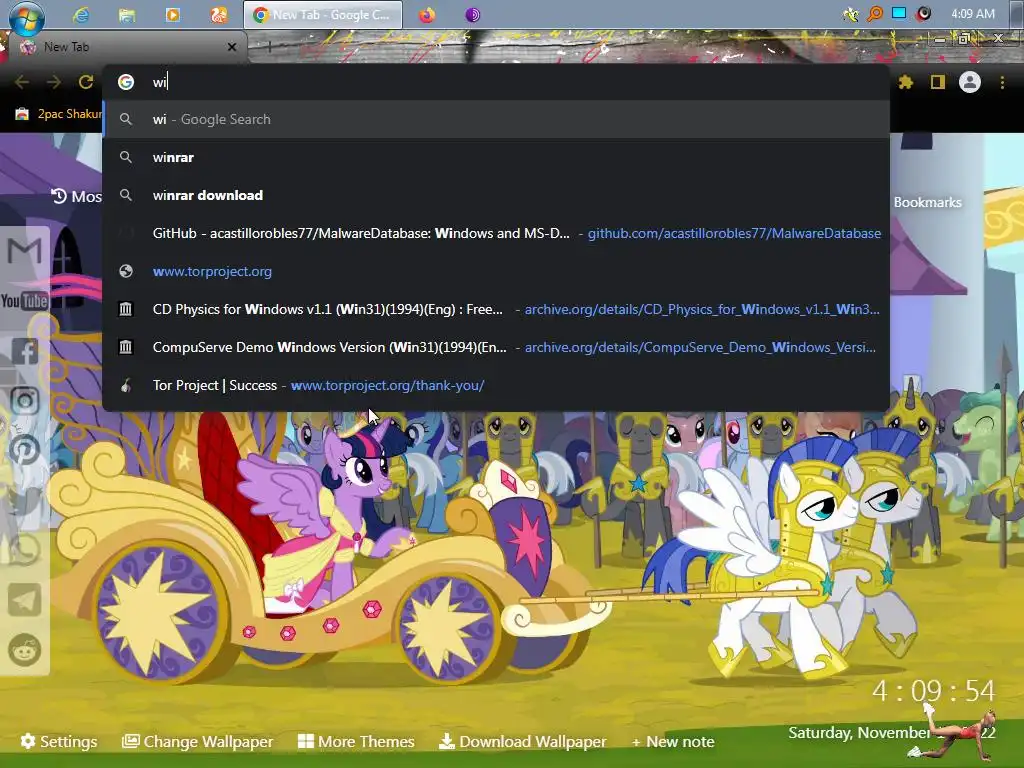Click the orange magnifier system tray icon

point(874,14)
